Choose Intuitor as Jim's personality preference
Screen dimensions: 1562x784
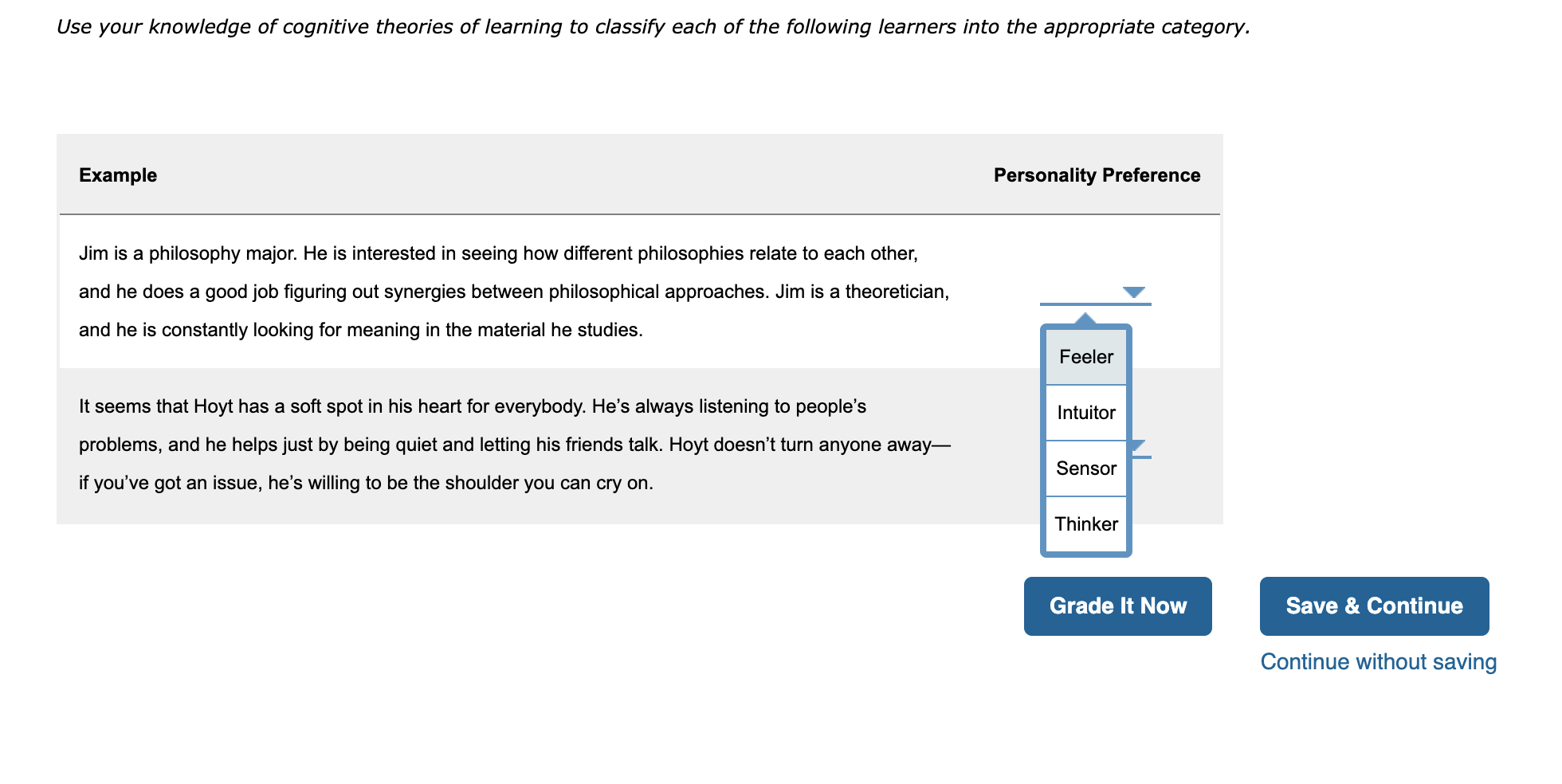1085,413
